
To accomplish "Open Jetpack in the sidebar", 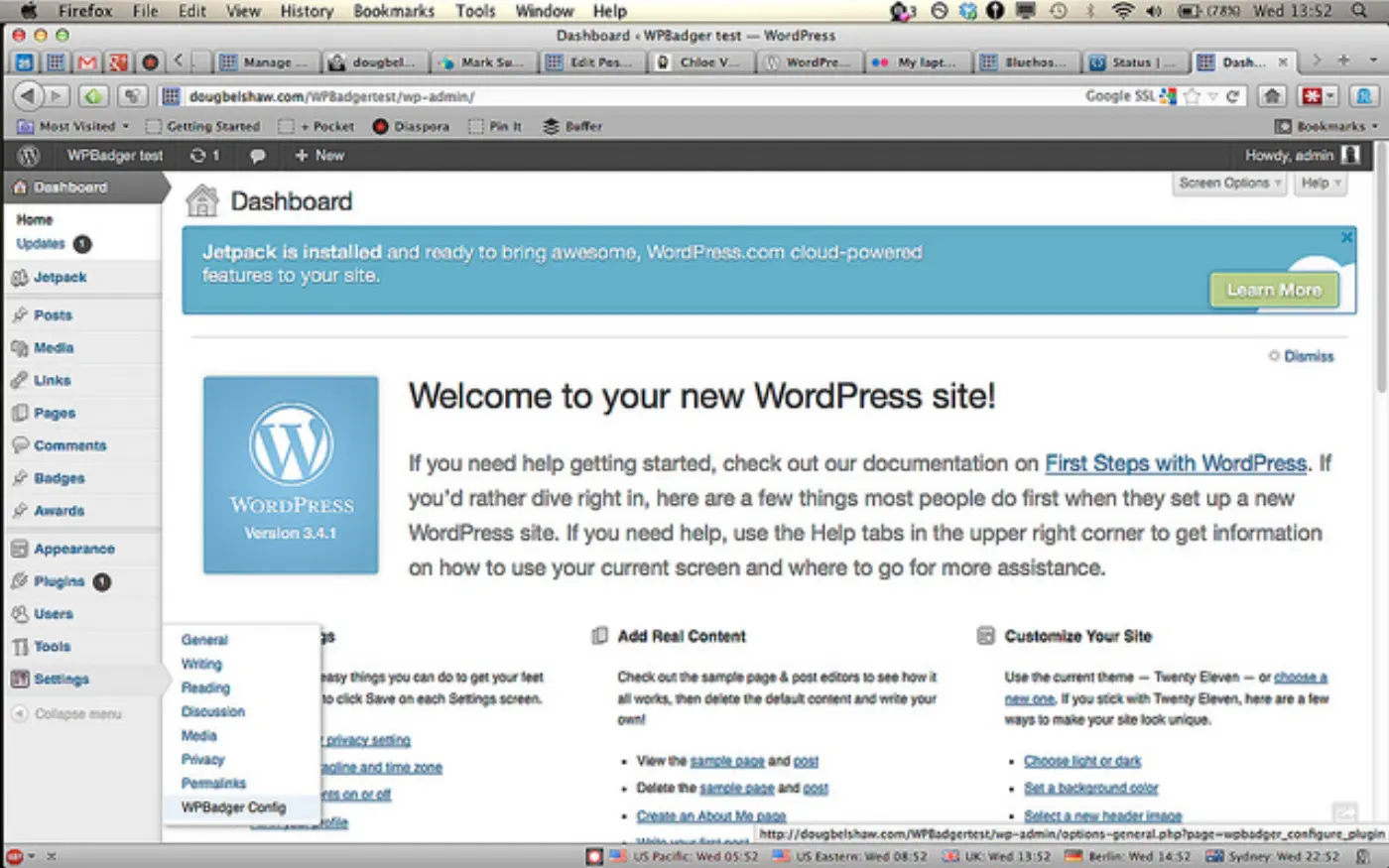I will [60, 278].
